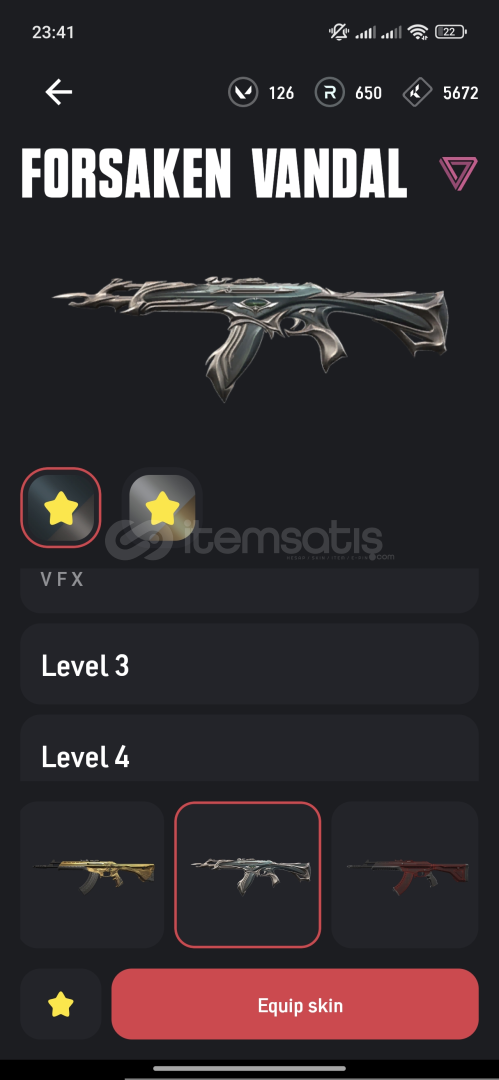Expand the Level 3 upgrade card
This screenshot has height=1080, width=499.
pos(249,664)
